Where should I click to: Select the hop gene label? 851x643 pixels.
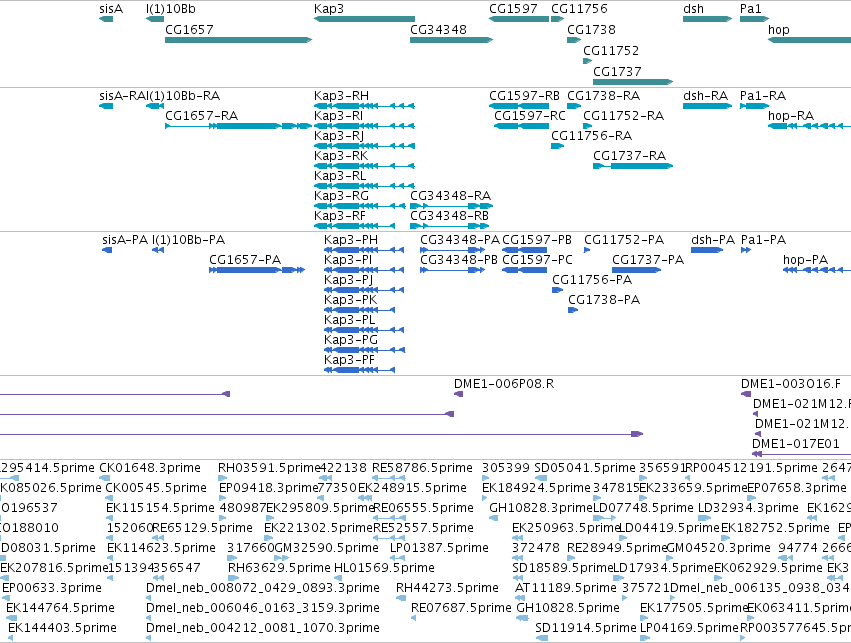click(x=778, y=29)
